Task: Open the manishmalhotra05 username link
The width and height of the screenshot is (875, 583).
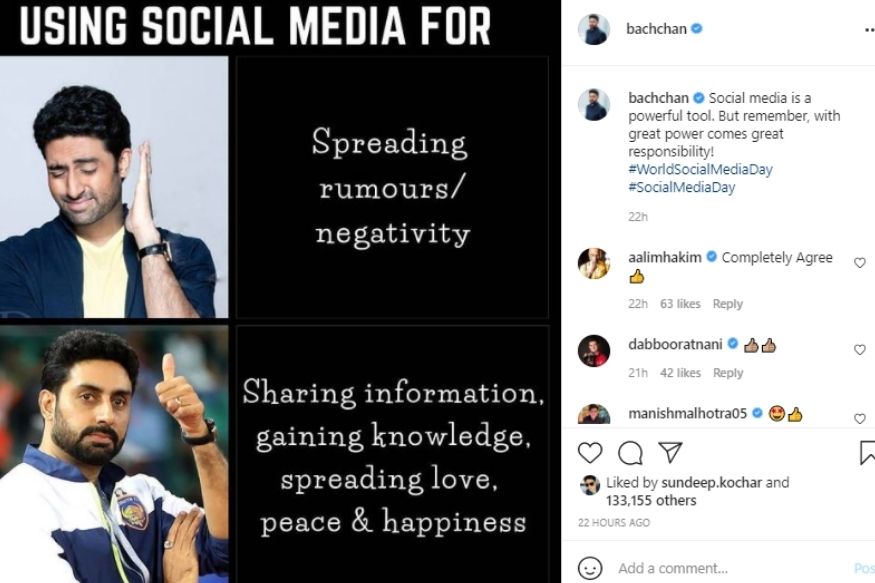Action: (x=688, y=413)
